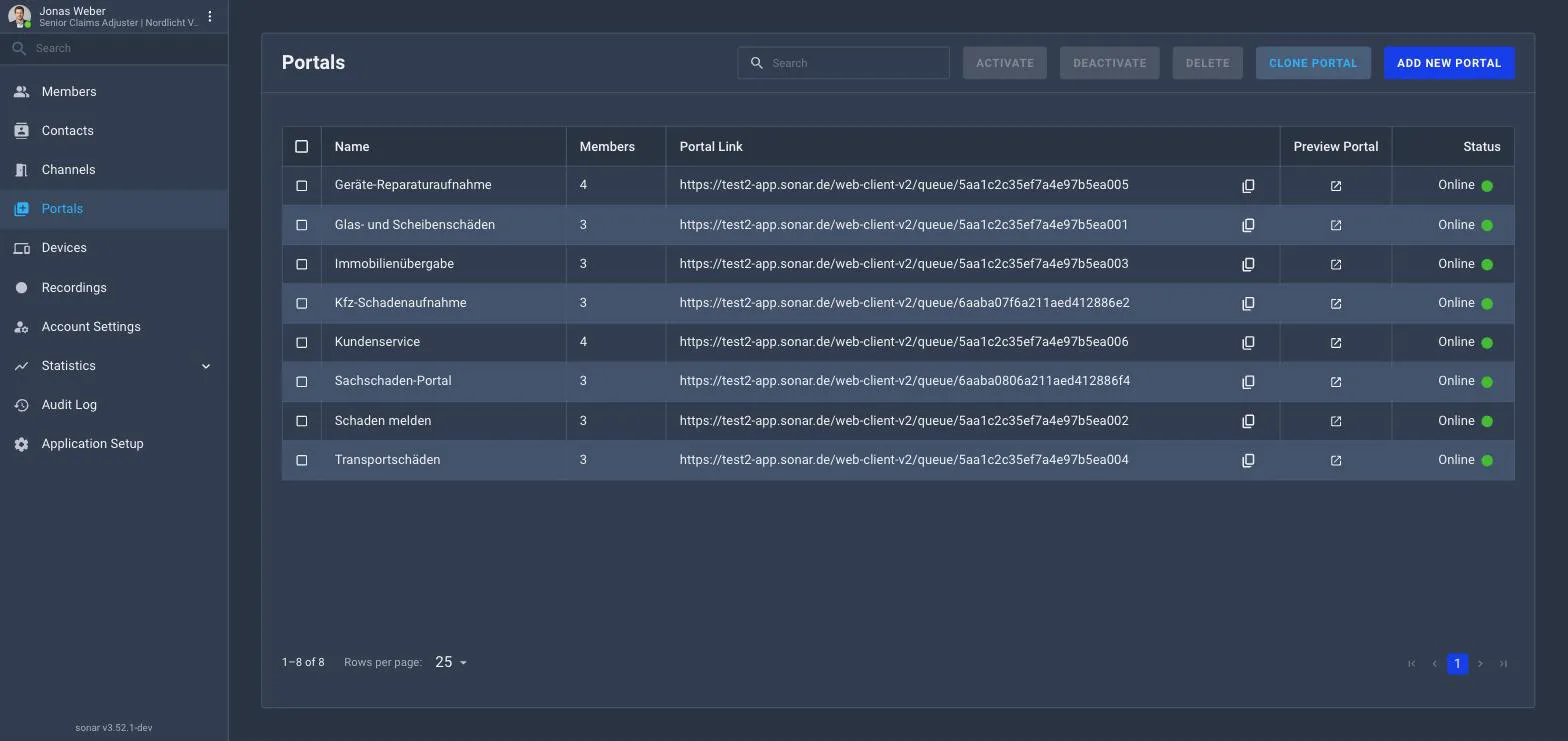Copy the Immobilienübergabe portal link
The height and width of the screenshot is (741, 1568).
pyautogui.click(x=1248, y=264)
